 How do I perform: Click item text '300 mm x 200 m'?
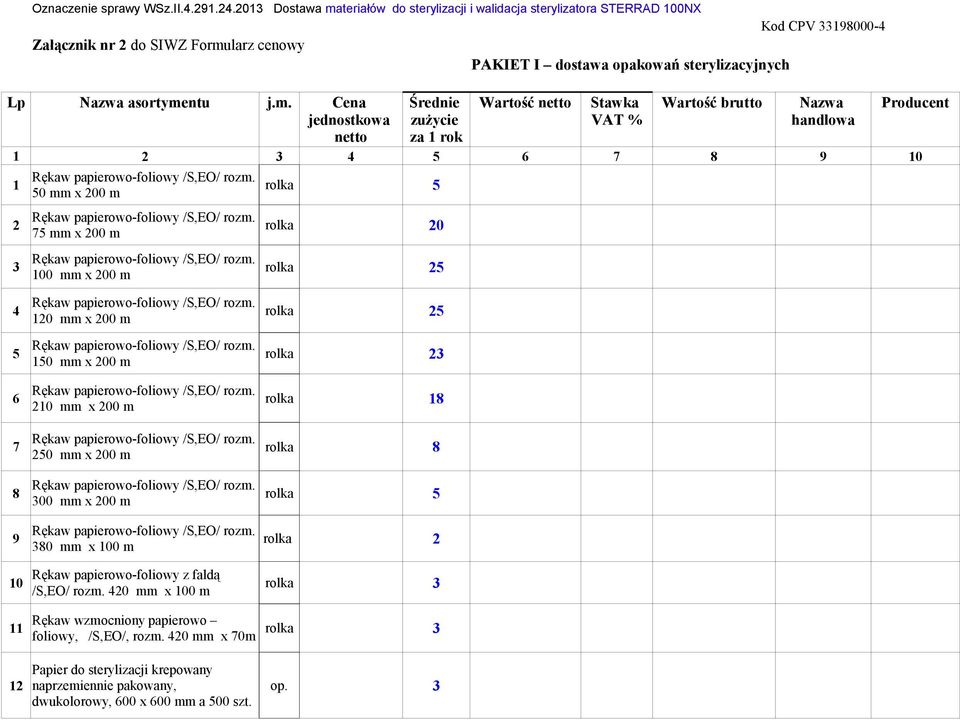point(81,501)
